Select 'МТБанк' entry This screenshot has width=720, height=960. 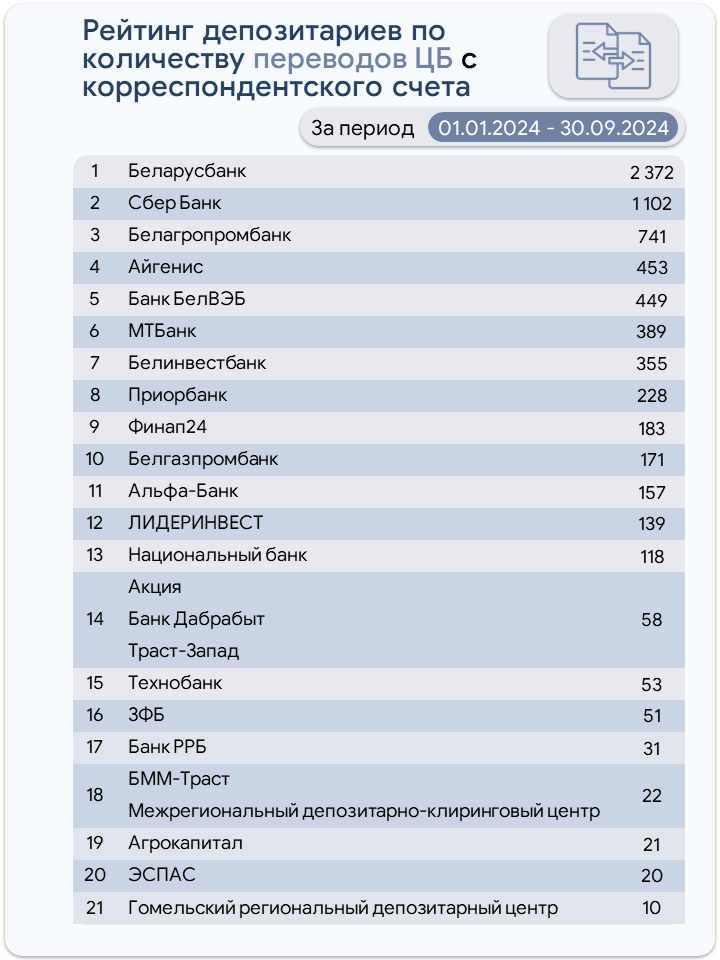[x=162, y=331]
